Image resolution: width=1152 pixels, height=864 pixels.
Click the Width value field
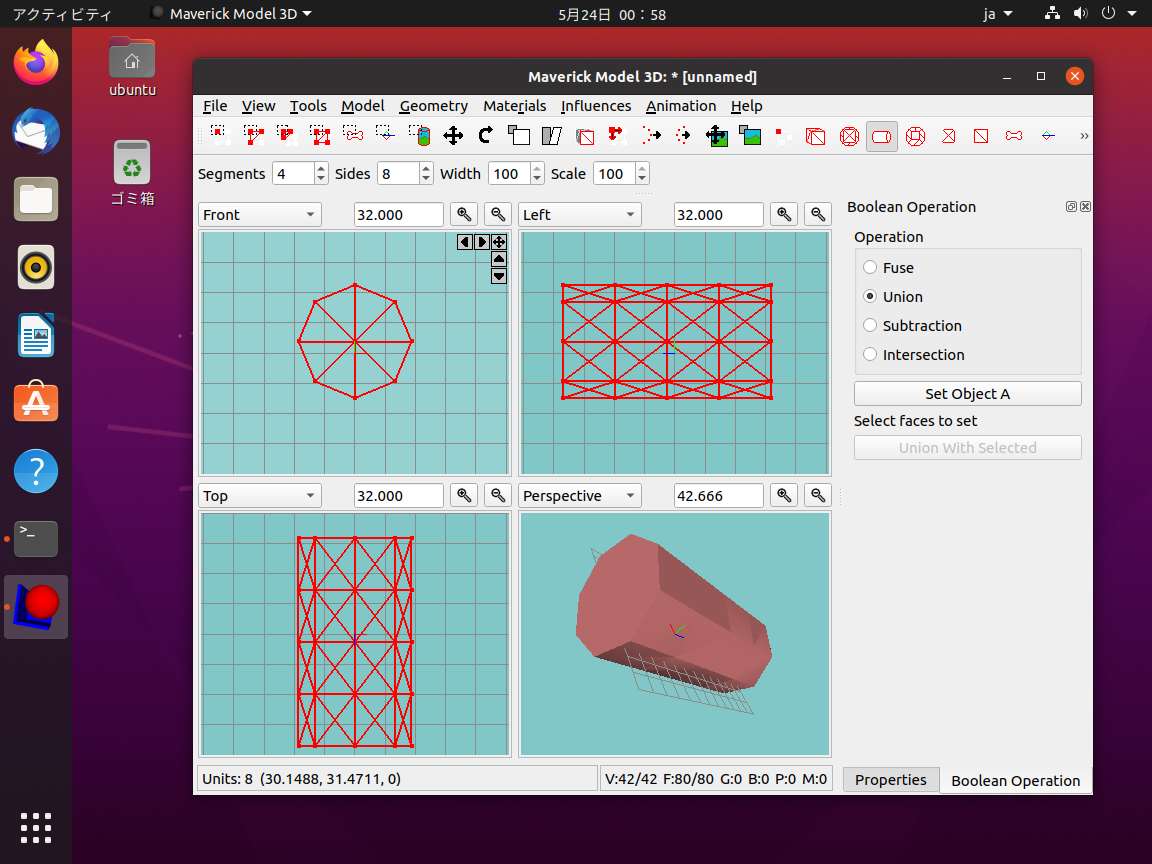pyautogui.click(x=508, y=173)
